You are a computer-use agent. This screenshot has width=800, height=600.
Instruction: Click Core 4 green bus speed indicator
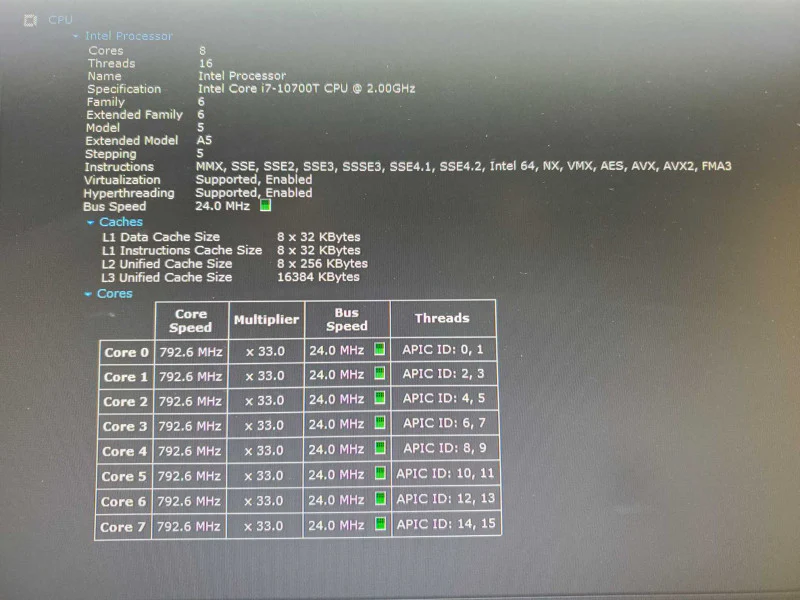(380, 448)
